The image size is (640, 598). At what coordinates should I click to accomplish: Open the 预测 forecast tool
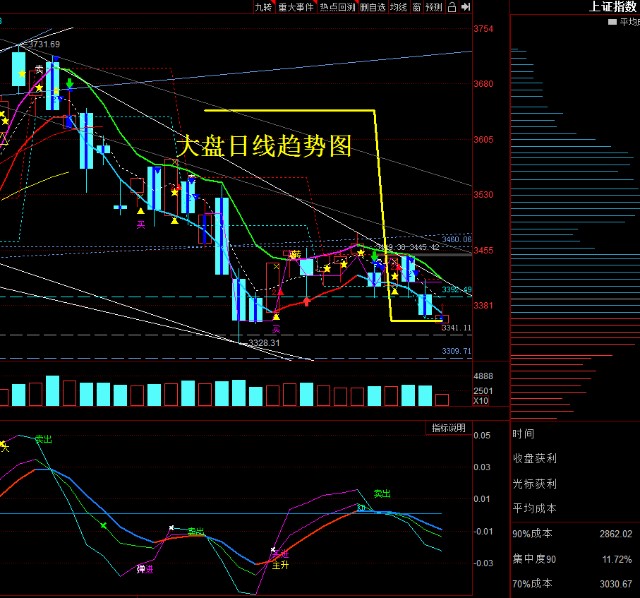click(434, 7)
